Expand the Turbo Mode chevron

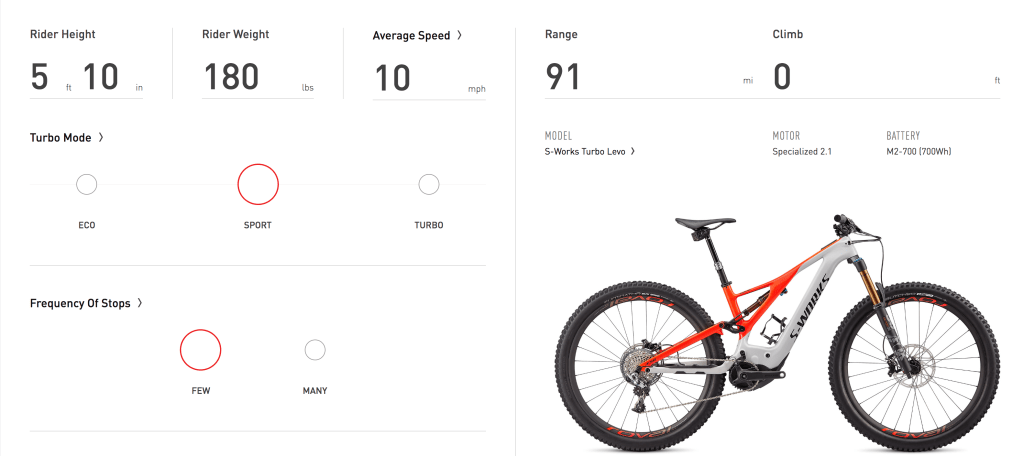101,137
